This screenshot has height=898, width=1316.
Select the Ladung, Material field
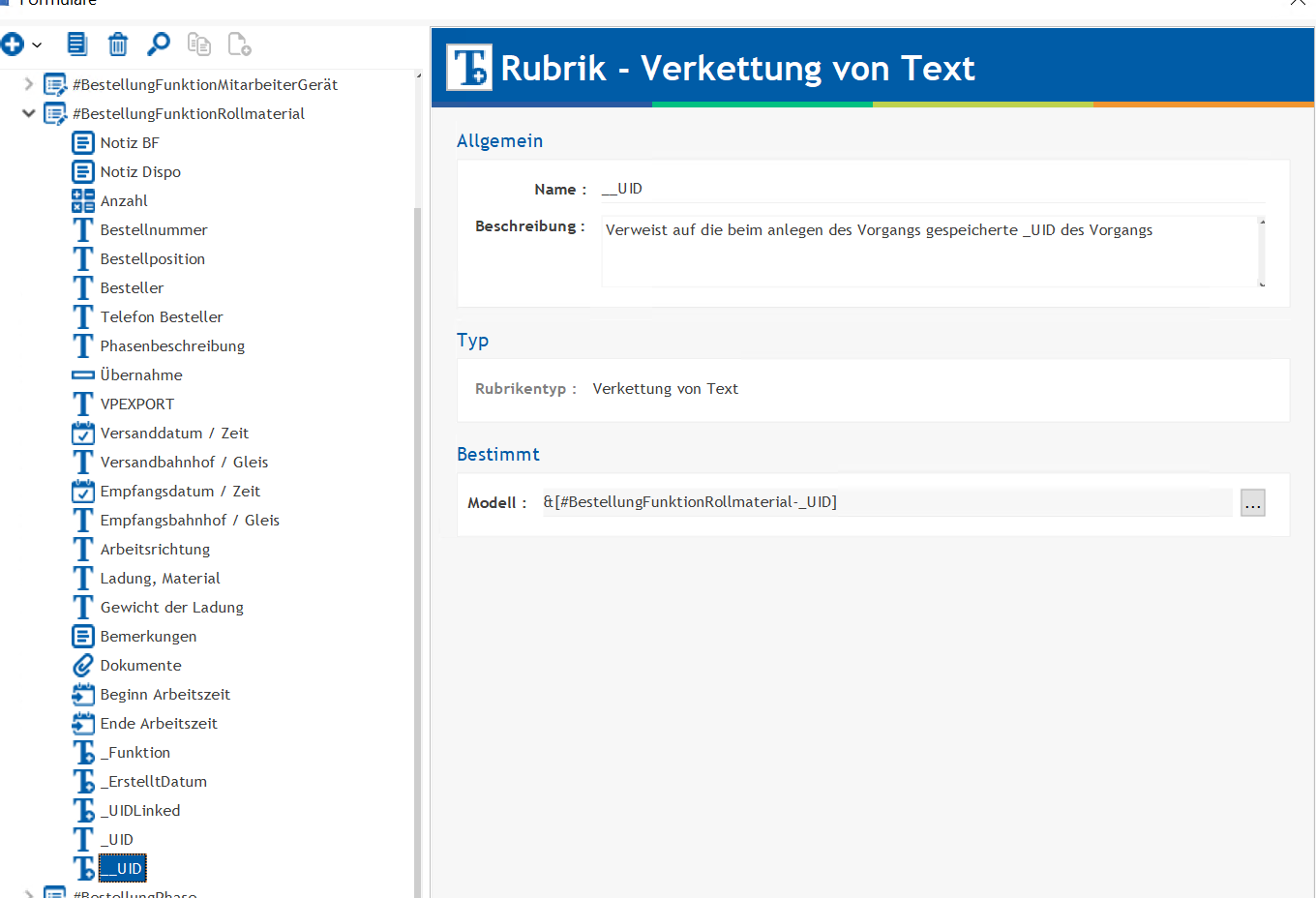pyautogui.click(x=160, y=579)
